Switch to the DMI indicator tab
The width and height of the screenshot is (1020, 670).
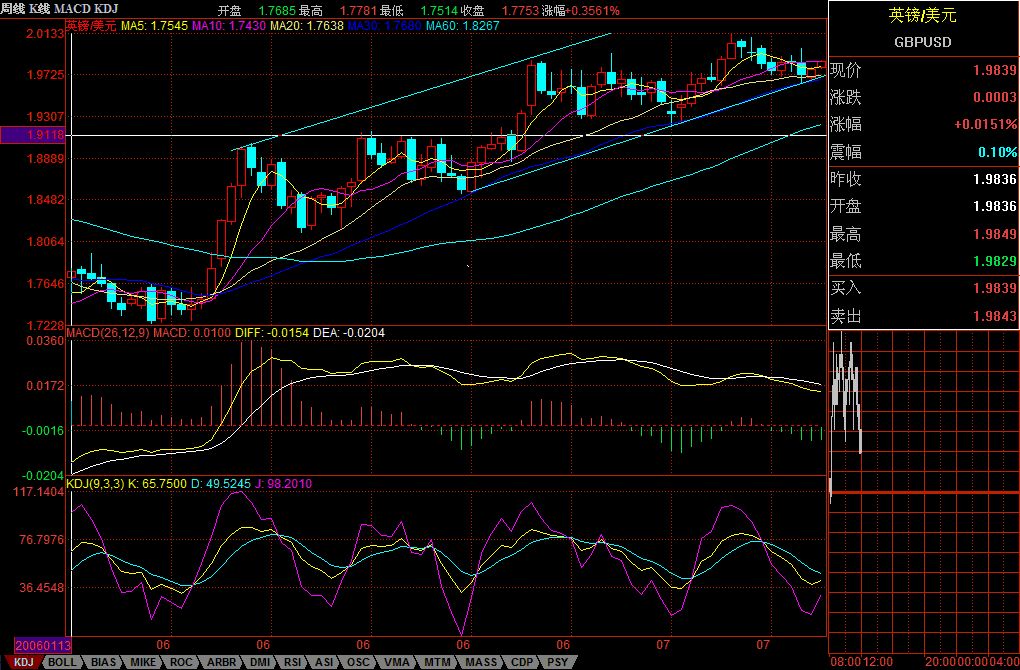259,662
